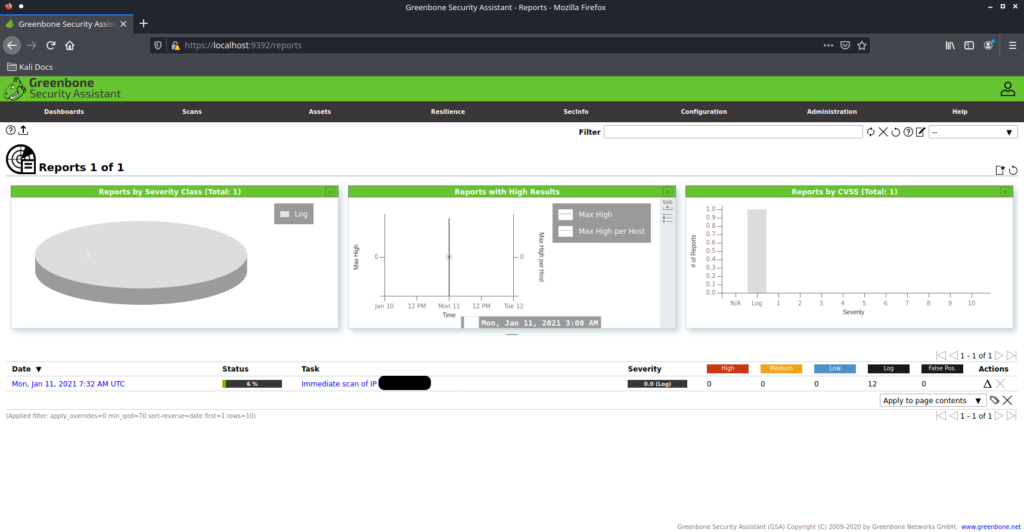Image resolution: width=1024 pixels, height=532 pixels.
Task: Open the Administration menu
Action: point(832,112)
